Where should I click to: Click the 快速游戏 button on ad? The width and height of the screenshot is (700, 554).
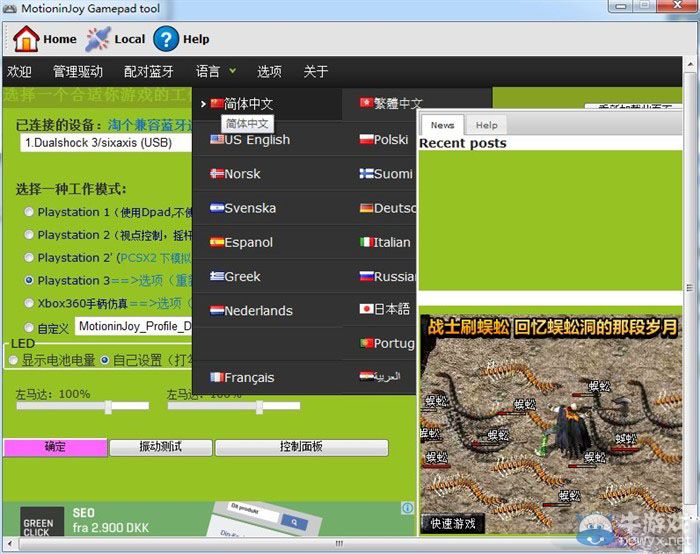[x=452, y=524]
